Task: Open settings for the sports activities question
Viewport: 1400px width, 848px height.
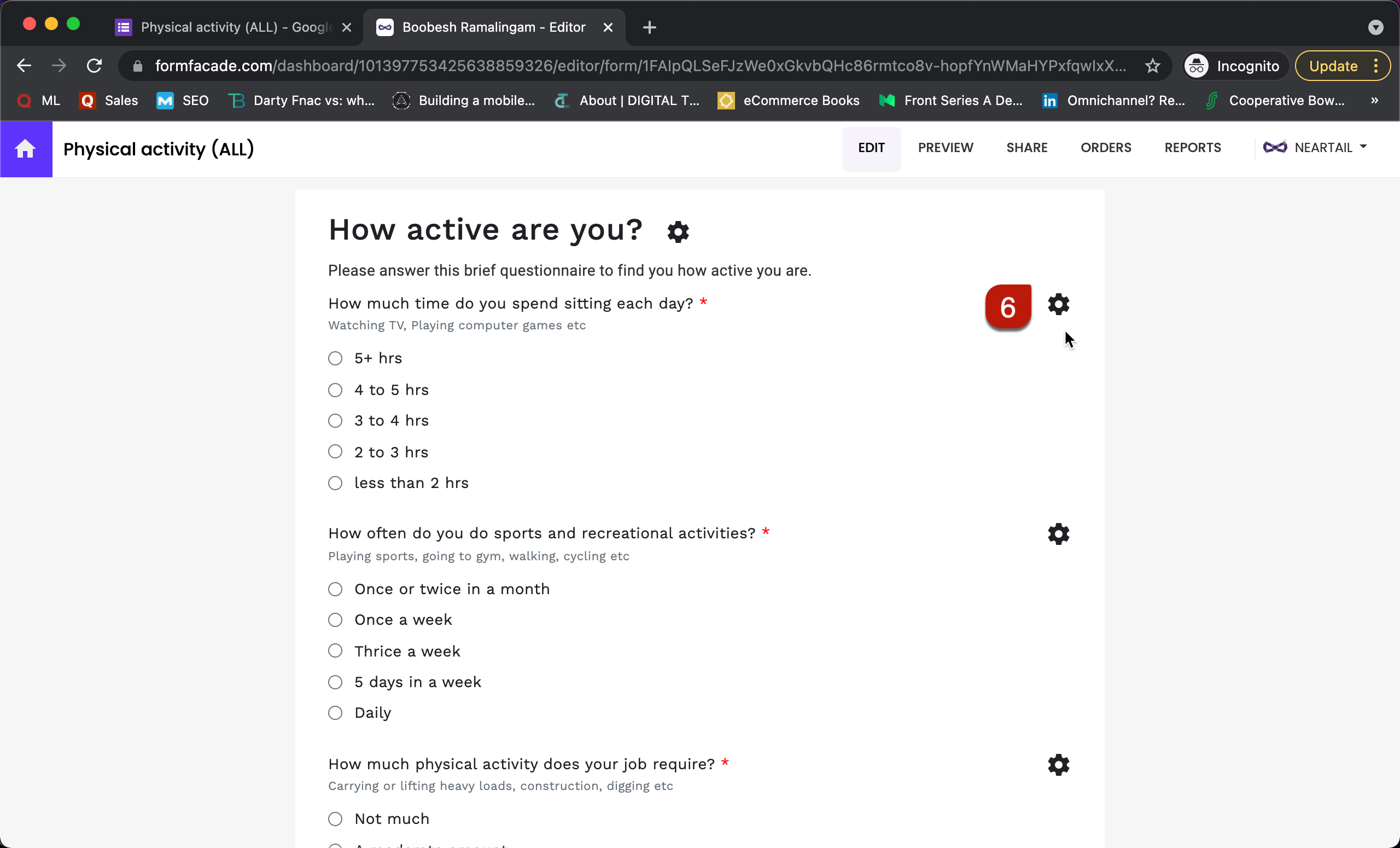Action: tap(1058, 534)
